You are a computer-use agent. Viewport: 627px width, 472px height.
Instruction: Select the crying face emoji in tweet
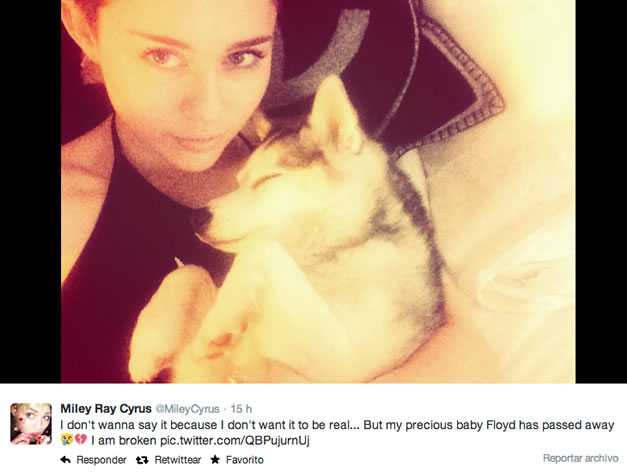click(x=66, y=440)
